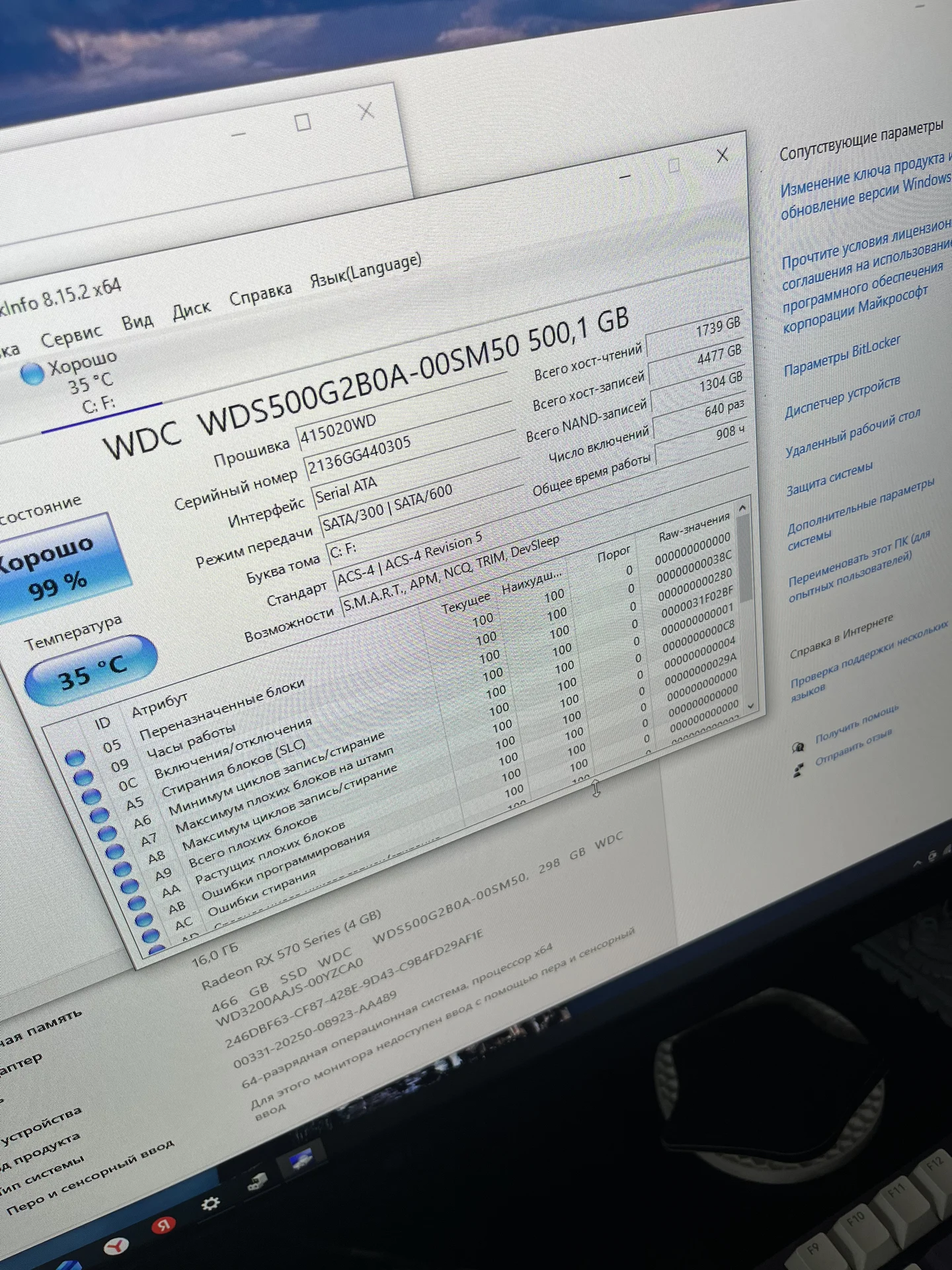952x1270 pixels.
Task: Click the Всего NAND-записей value 1304 GB
Action: (x=699, y=387)
